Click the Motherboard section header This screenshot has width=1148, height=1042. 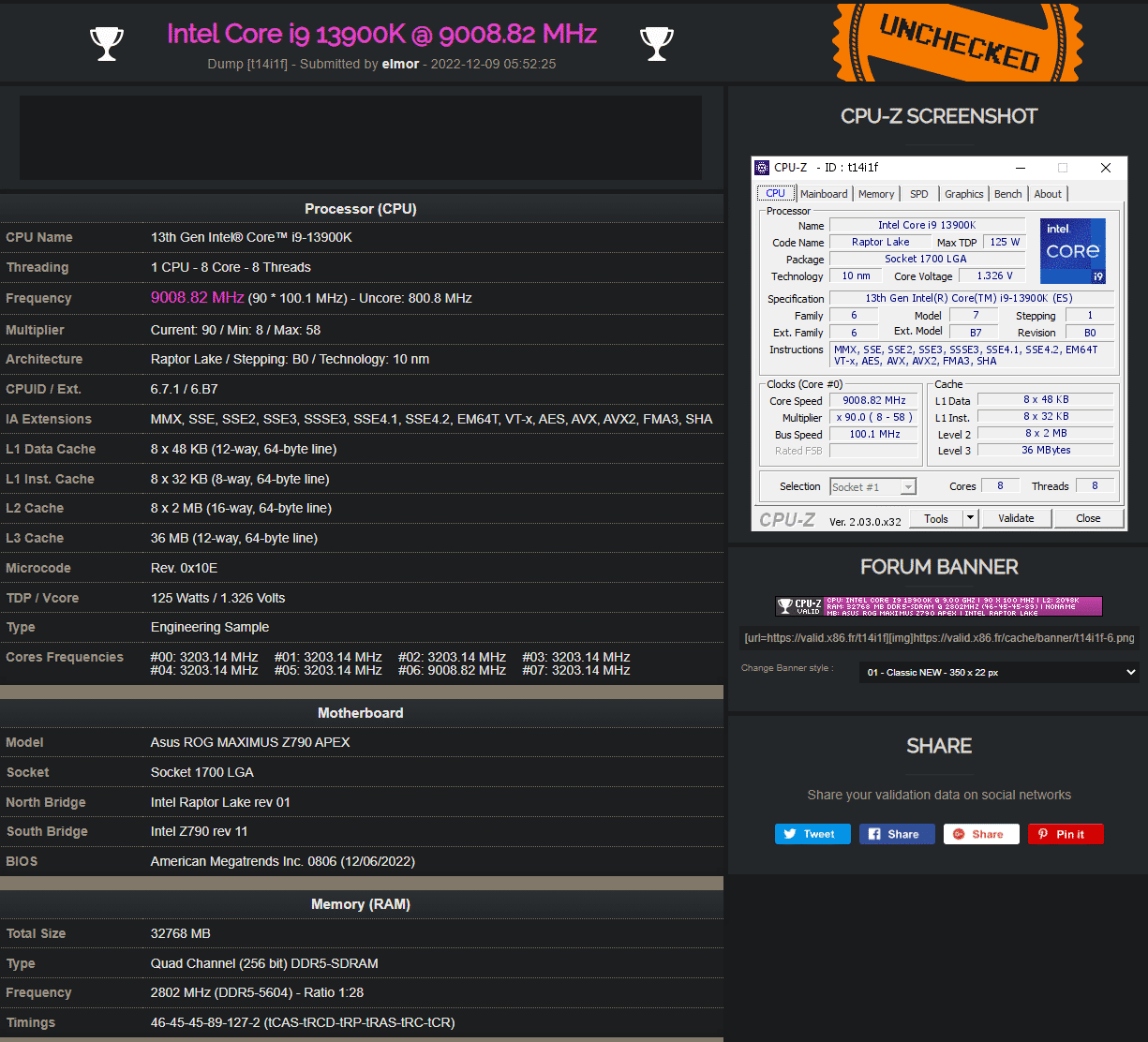pyautogui.click(x=361, y=713)
